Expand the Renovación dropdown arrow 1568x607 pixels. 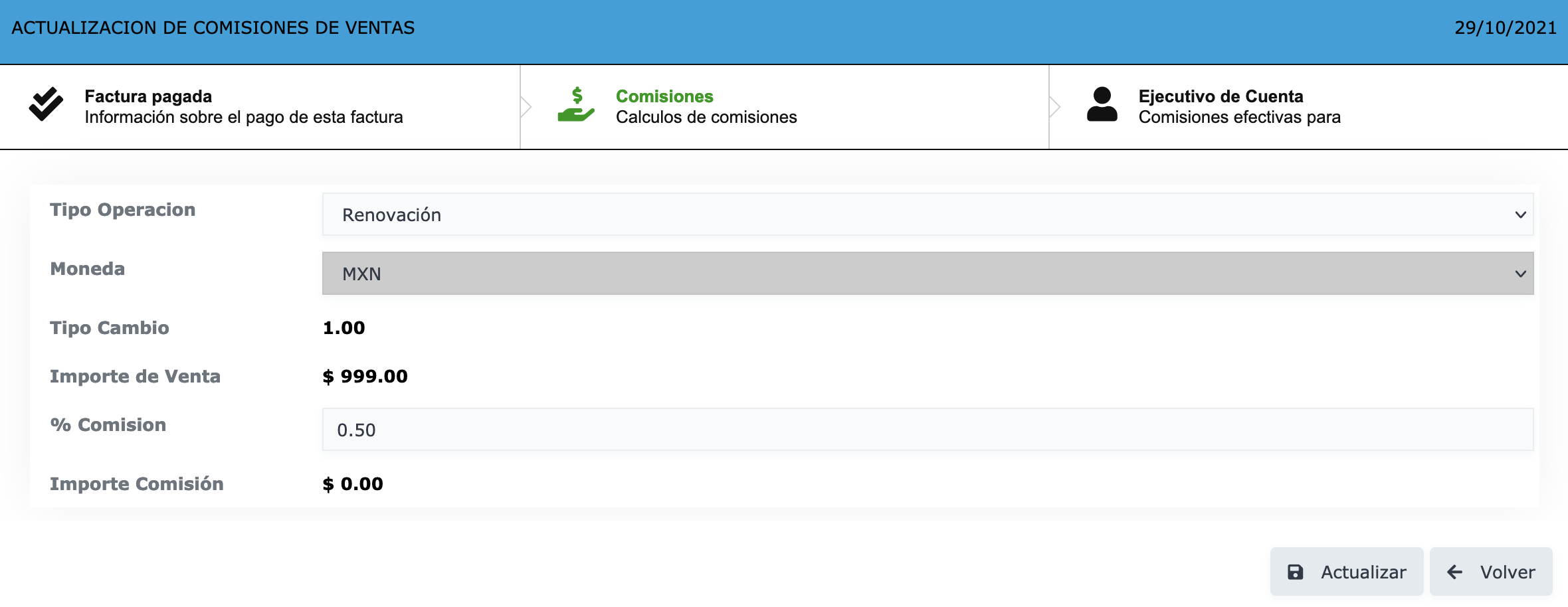coord(1520,215)
